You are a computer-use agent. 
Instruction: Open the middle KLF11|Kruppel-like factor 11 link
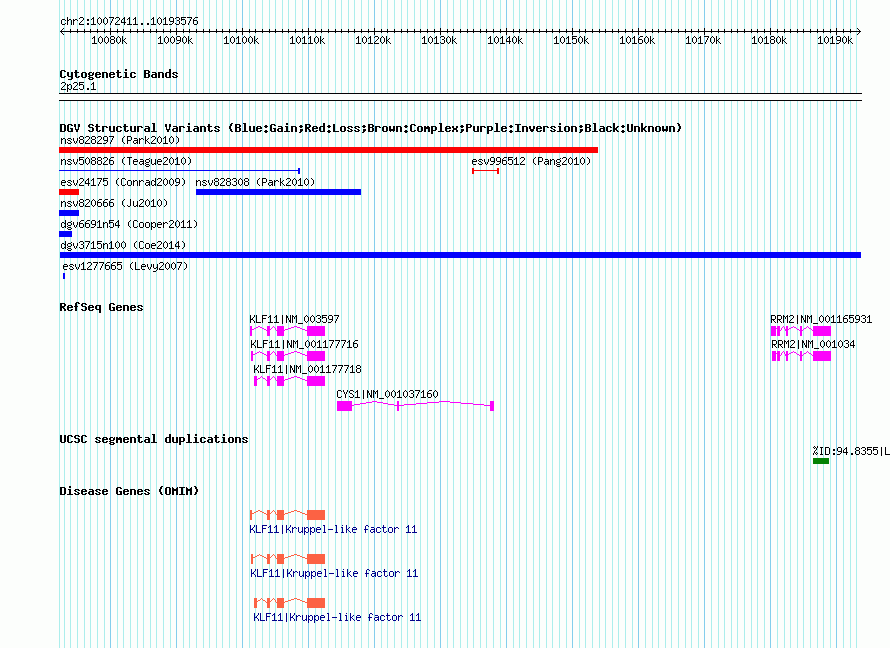click(334, 574)
